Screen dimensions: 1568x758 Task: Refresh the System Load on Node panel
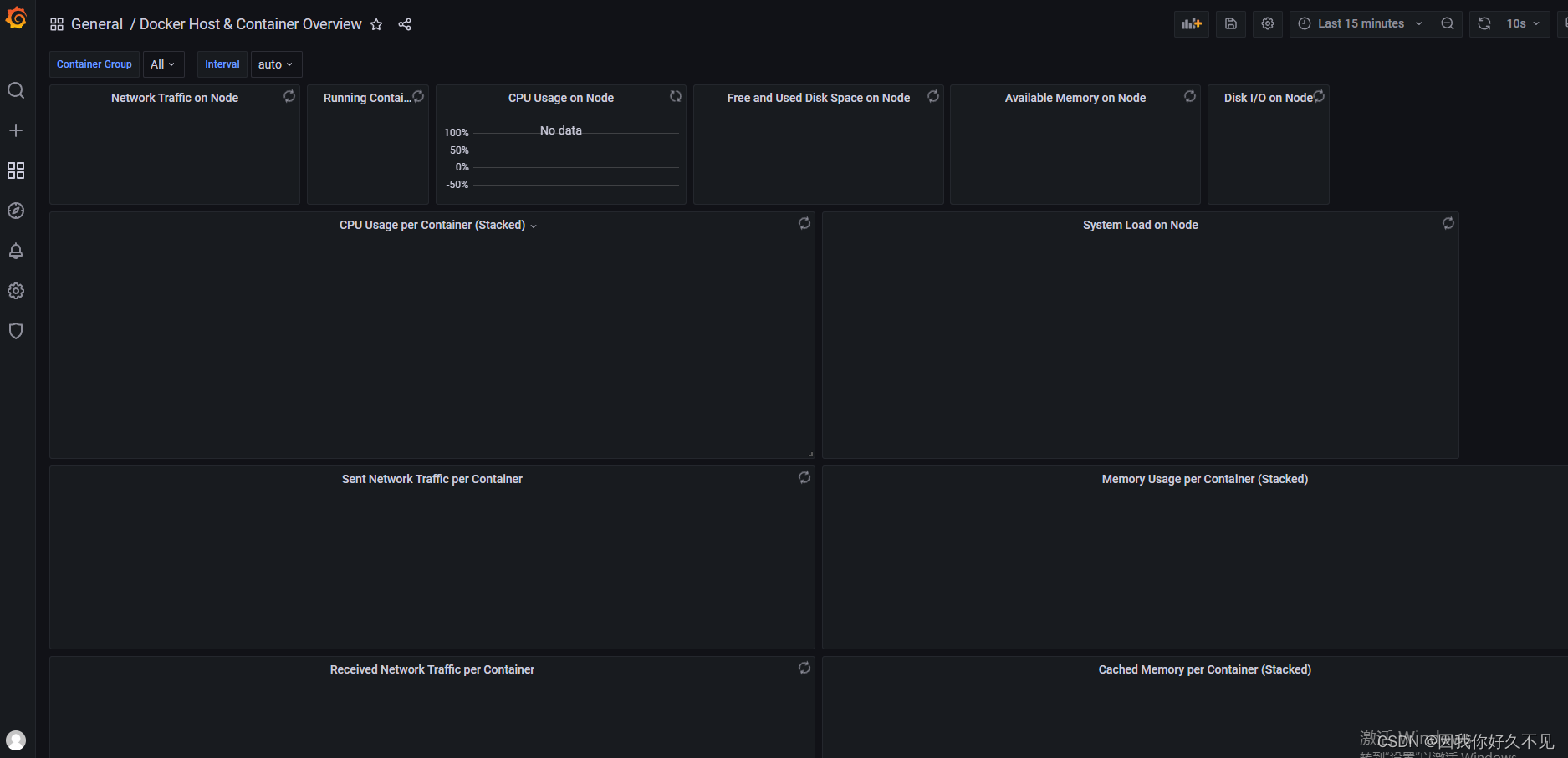click(x=1448, y=223)
